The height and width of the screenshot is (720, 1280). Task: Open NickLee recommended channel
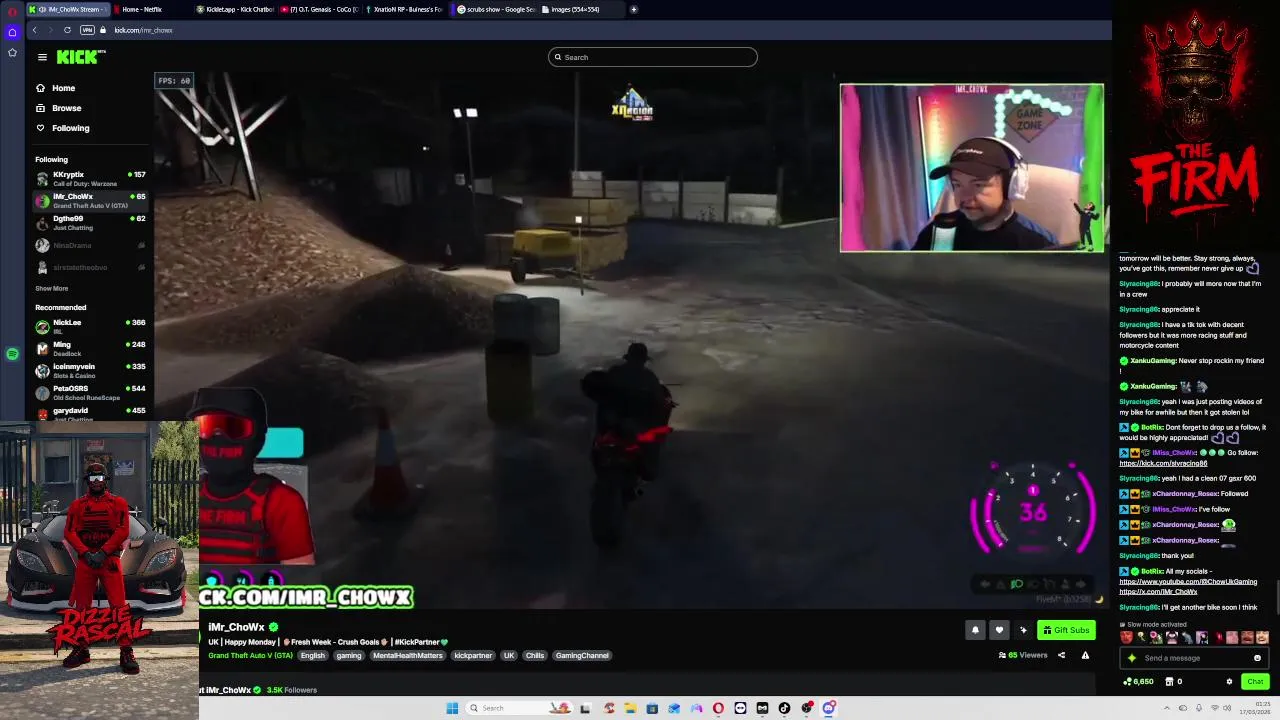90,327
